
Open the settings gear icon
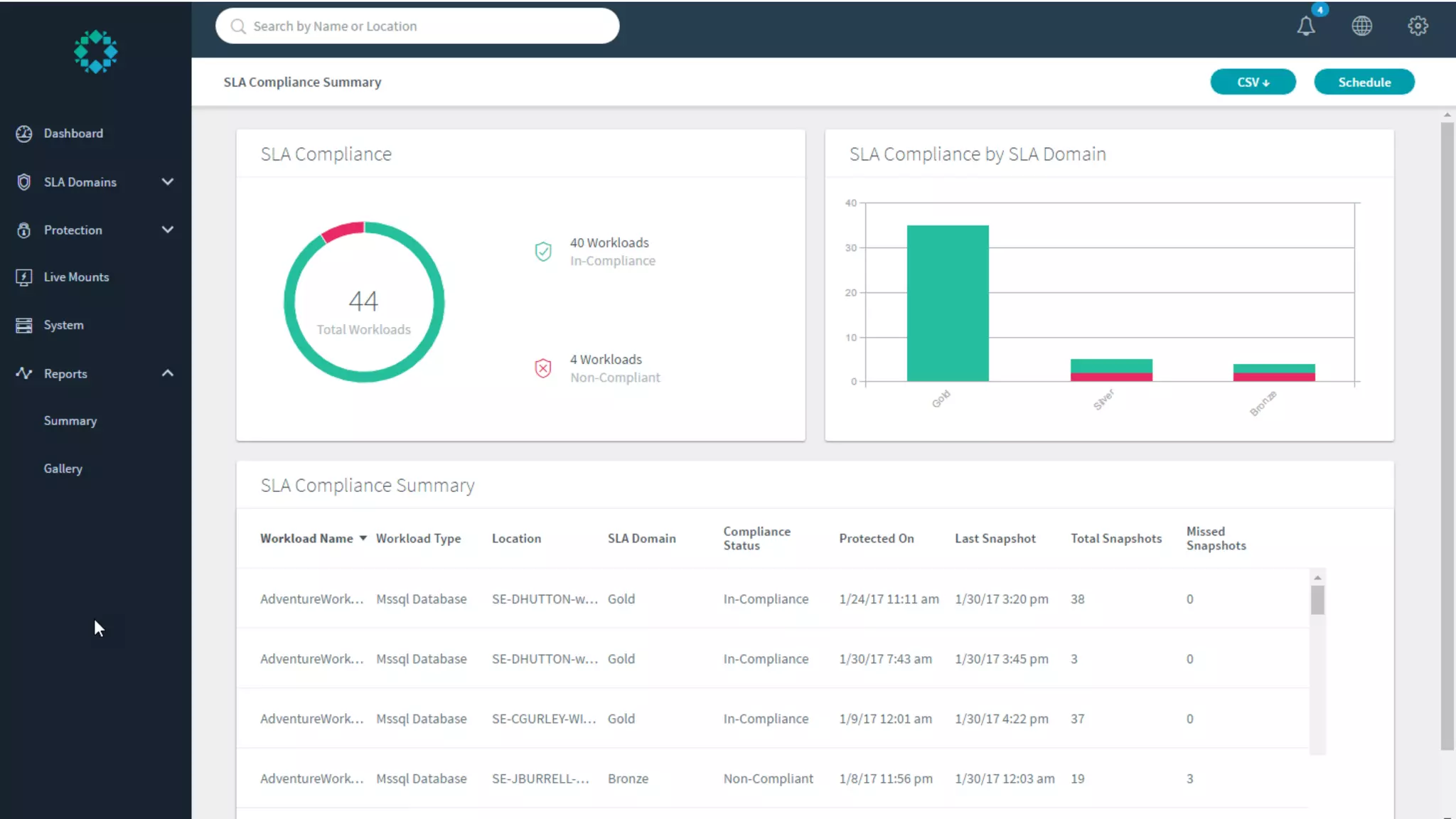(x=1418, y=26)
